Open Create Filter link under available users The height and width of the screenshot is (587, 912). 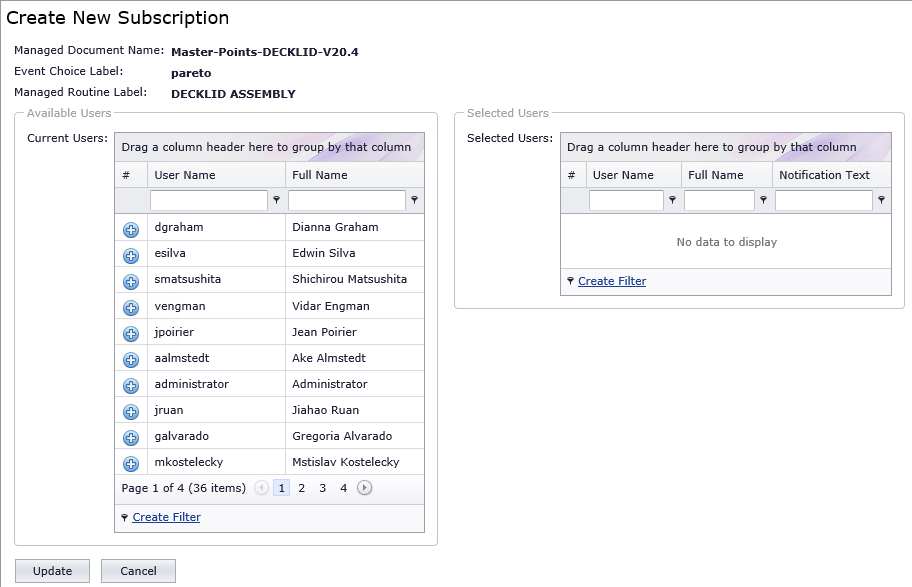[x=166, y=517]
